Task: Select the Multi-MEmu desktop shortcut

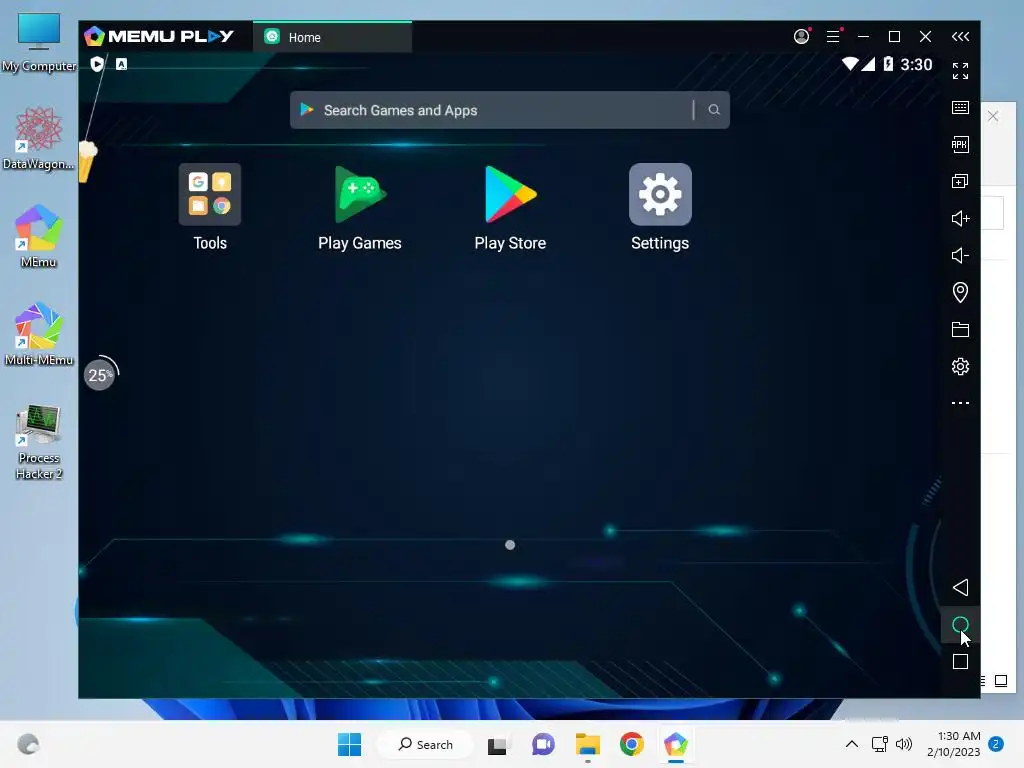Action: pos(39,334)
